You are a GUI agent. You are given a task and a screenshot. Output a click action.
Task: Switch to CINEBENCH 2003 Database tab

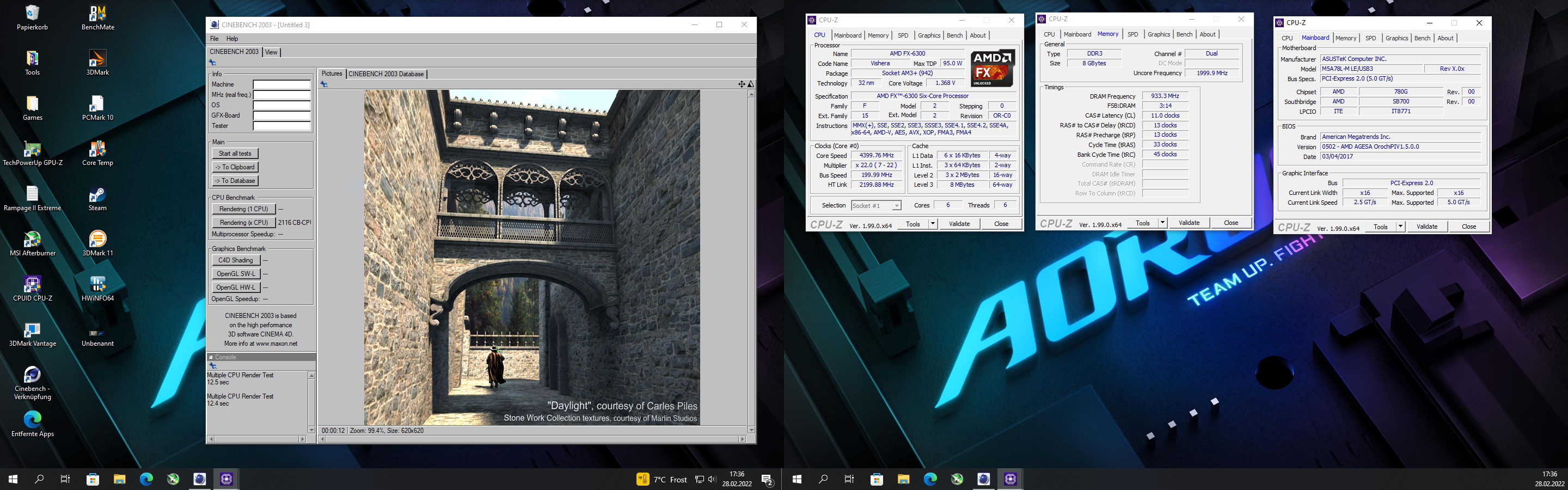pos(386,74)
